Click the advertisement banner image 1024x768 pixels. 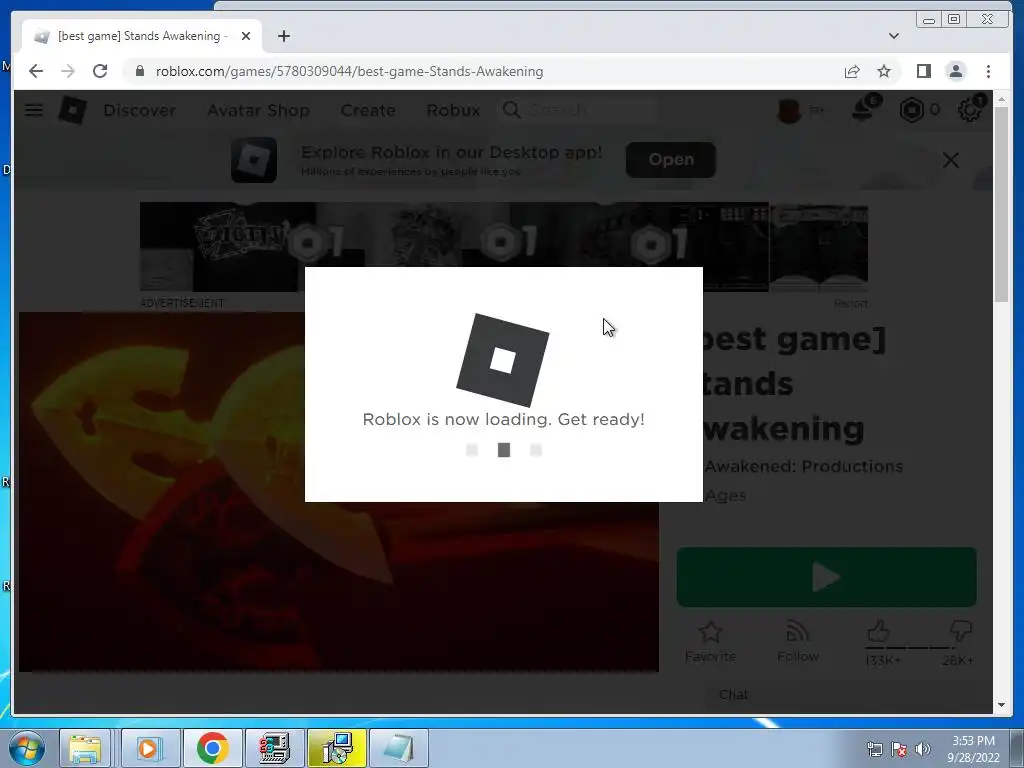[x=504, y=247]
